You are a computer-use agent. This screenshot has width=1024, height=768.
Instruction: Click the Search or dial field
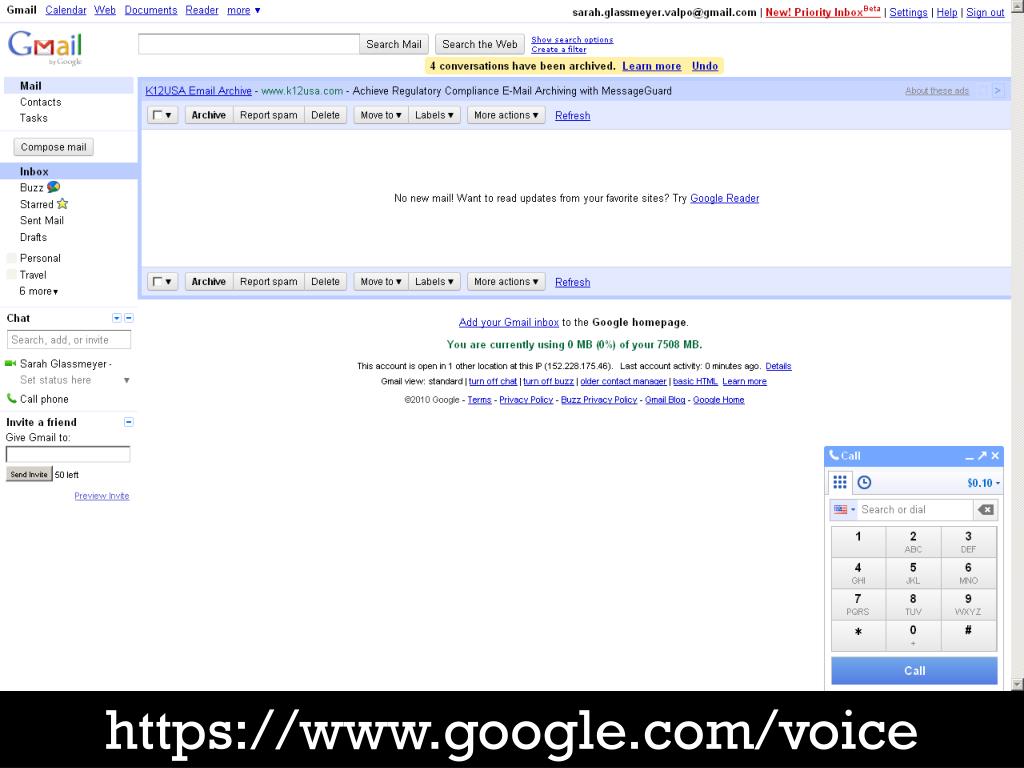[x=914, y=509]
